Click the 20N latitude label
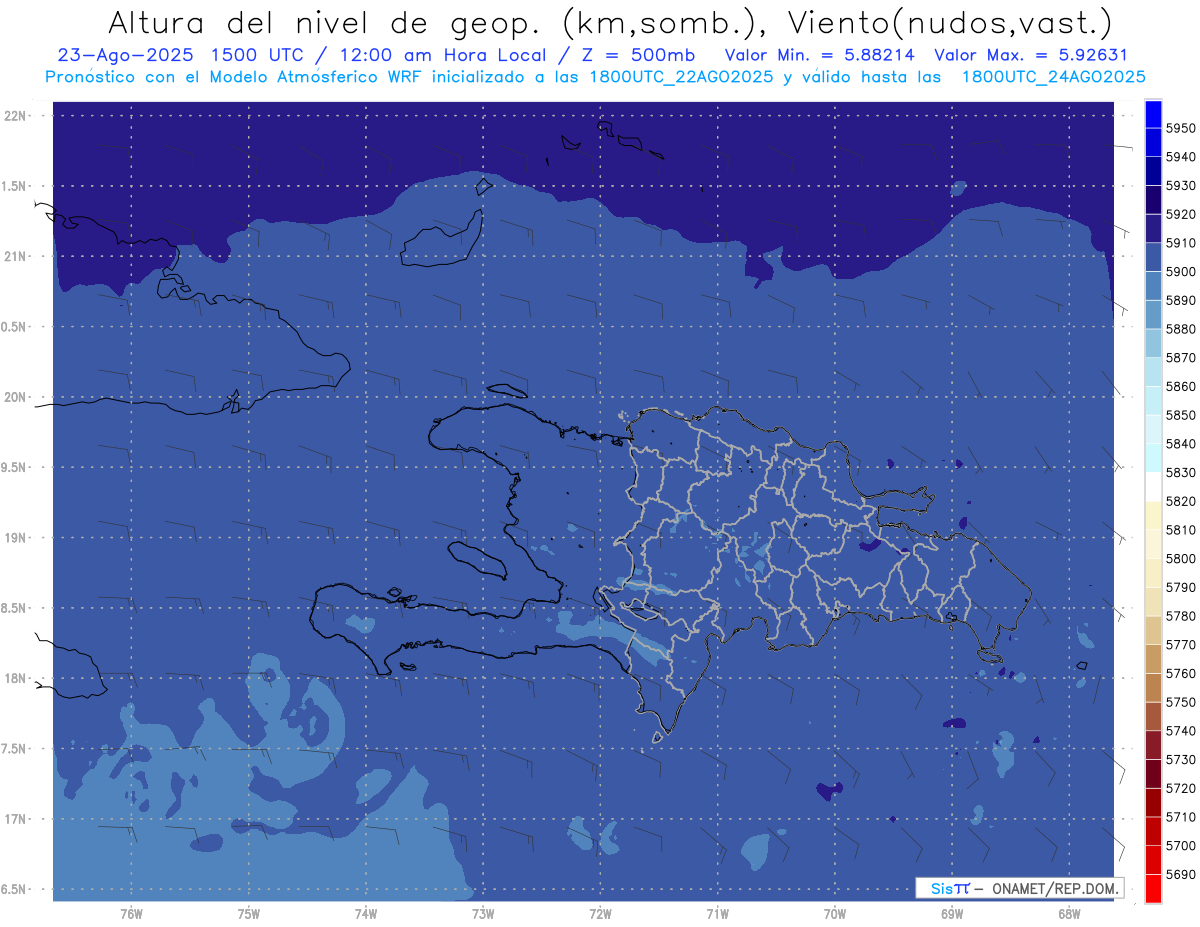 [x=15, y=397]
